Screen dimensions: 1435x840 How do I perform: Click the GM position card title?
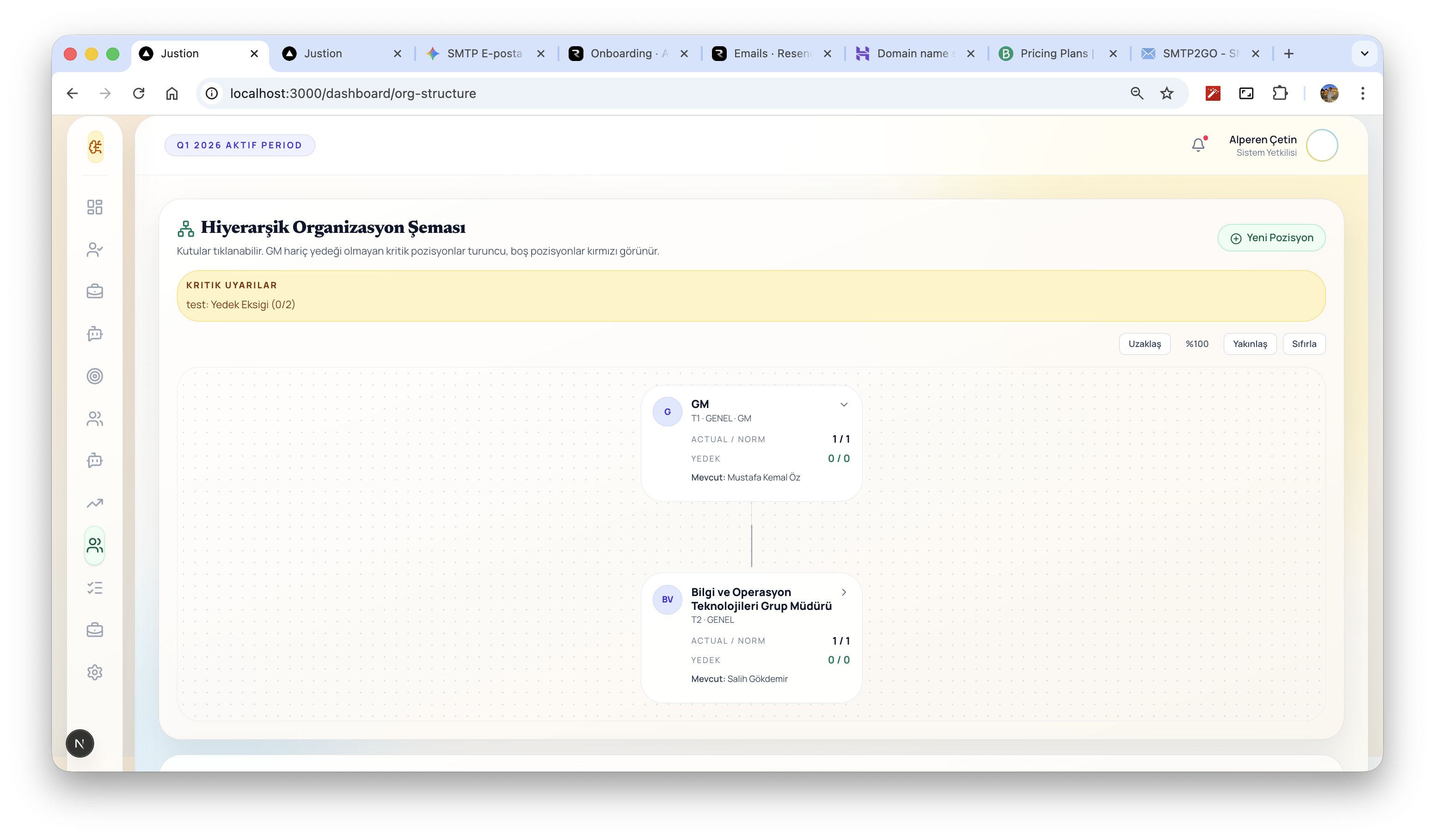pyautogui.click(x=700, y=404)
